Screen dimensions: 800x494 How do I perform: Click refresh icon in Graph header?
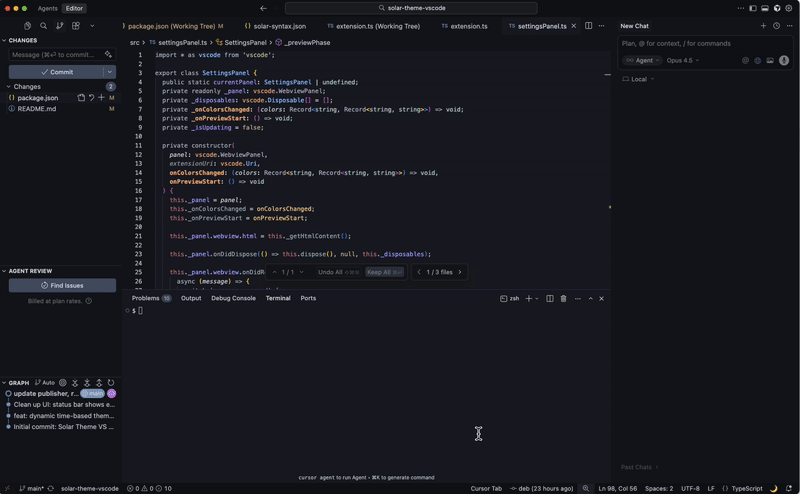[111, 382]
